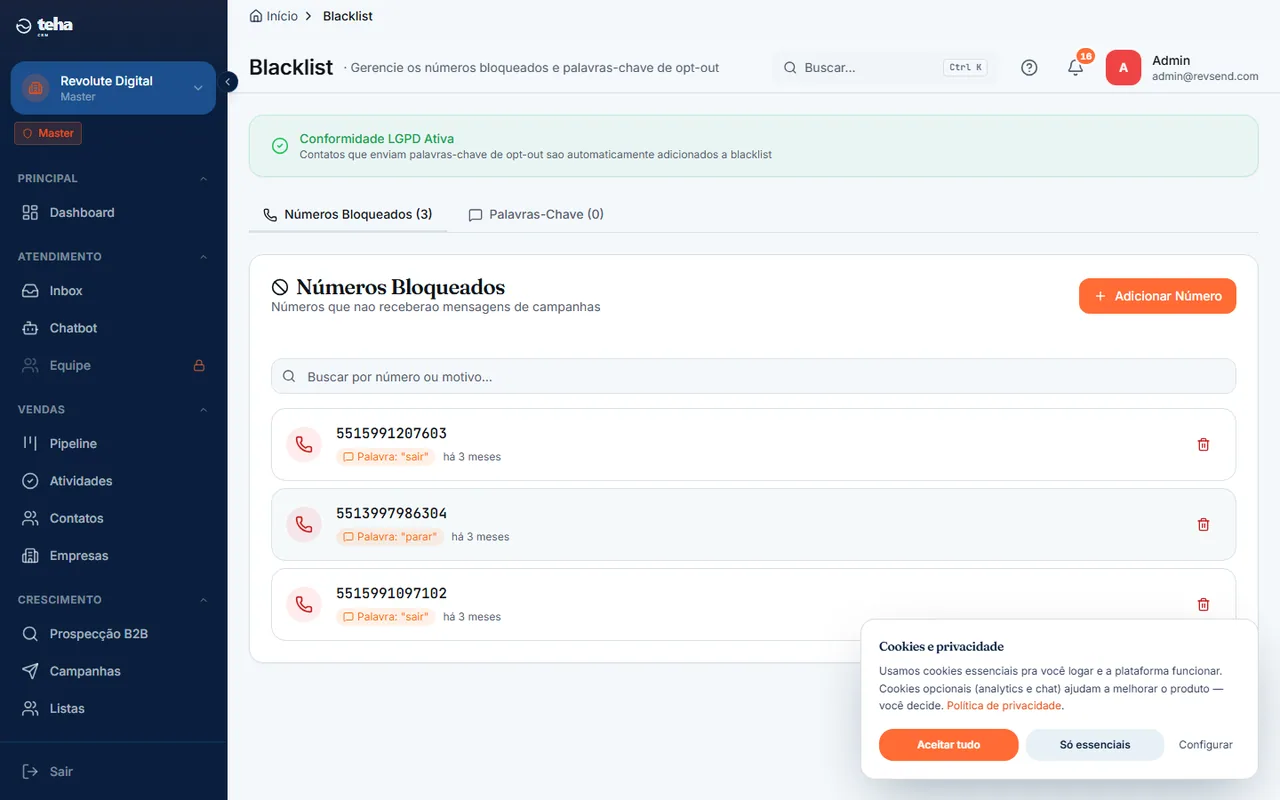This screenshot has height=800, width=1280.
Task: Click the Prospecção B2B magnifier icon
Action: click(x=30, y=634)
